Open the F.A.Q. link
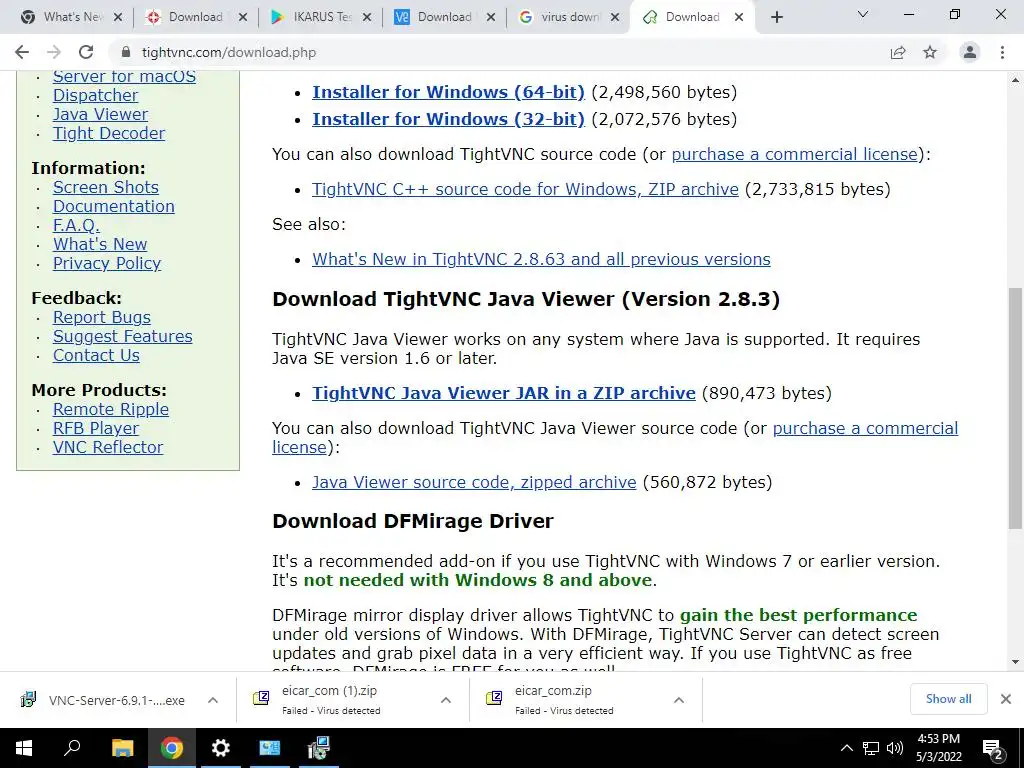The height and width of the screenshot is (768, 1024). tap(76, 225)
